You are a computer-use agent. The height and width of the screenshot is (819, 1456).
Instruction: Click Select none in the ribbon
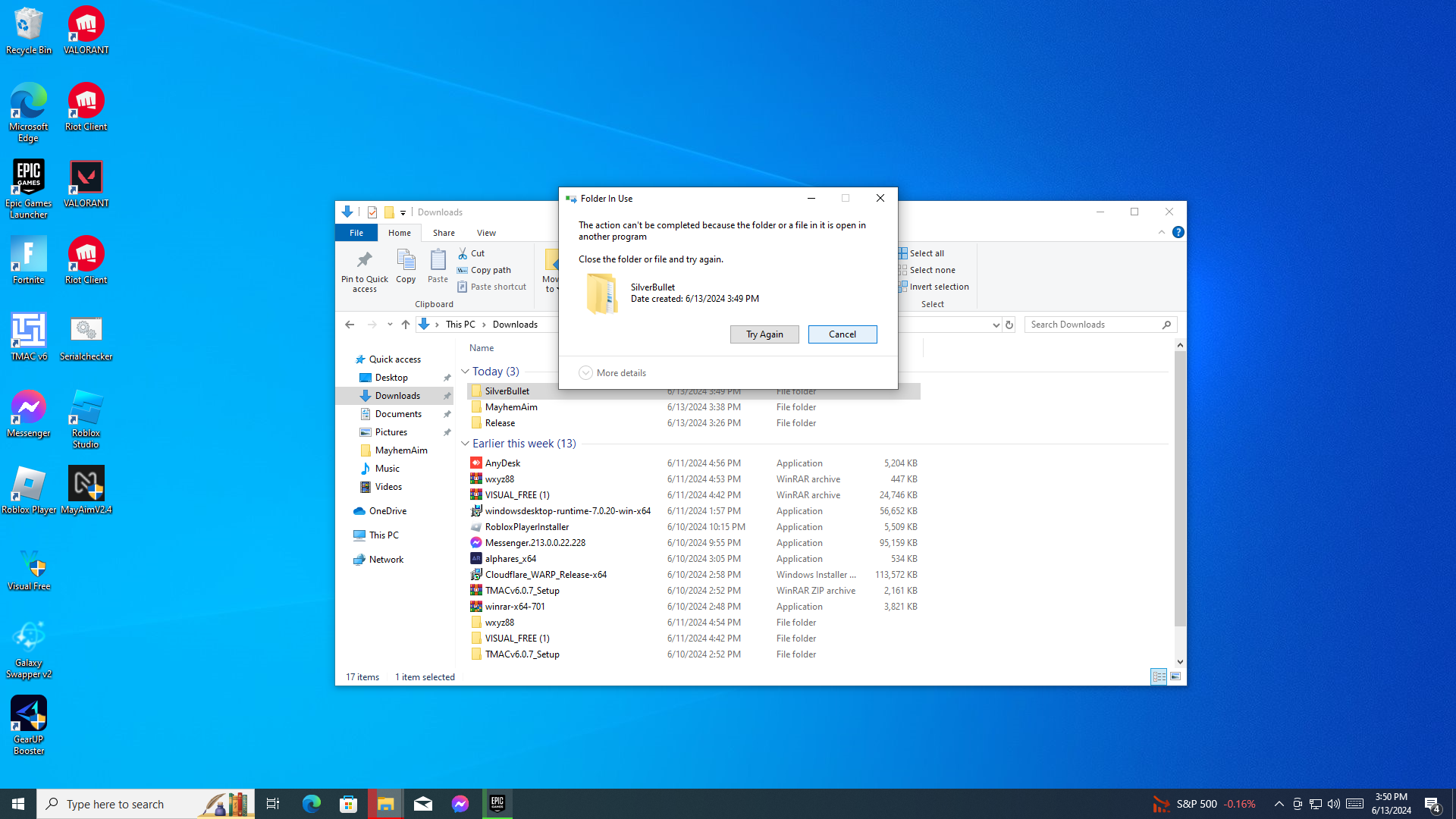pos(931,270)
